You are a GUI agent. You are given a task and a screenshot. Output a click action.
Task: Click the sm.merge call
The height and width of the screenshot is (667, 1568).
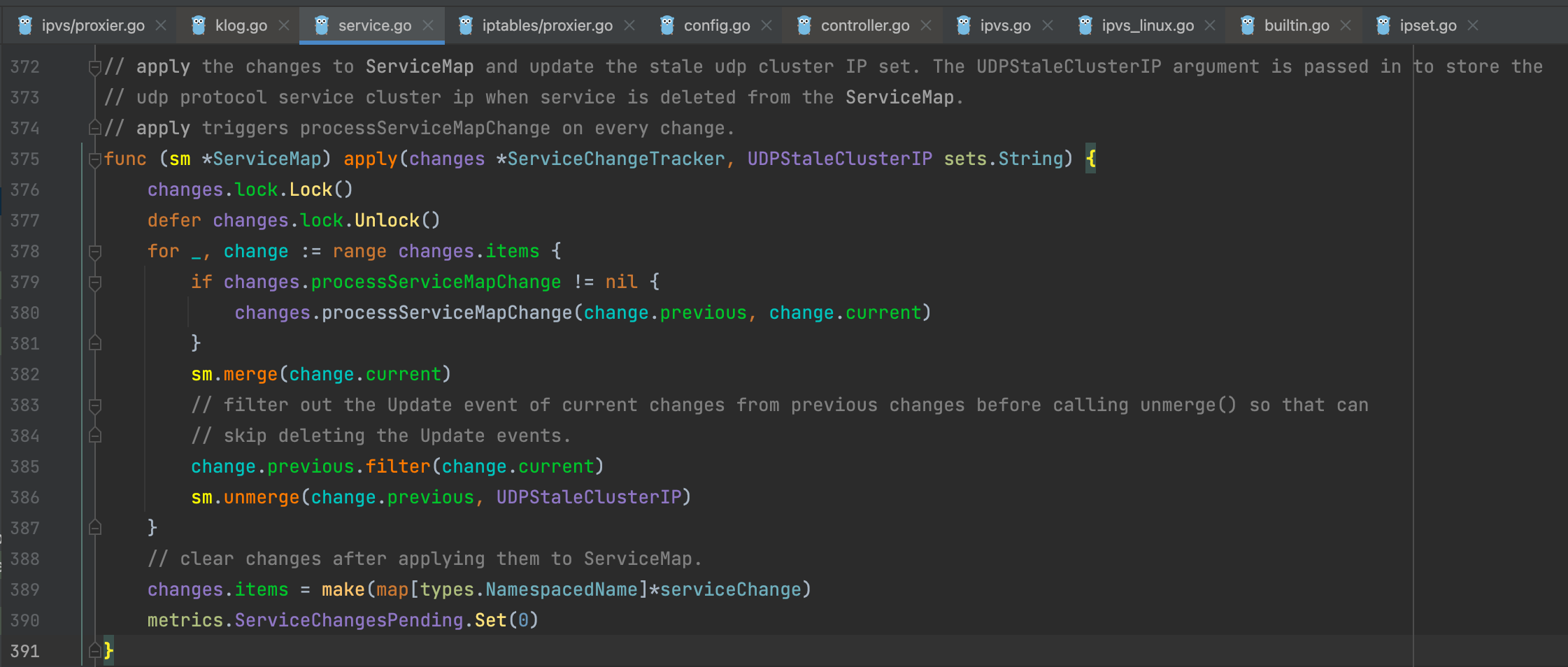[234, 375]
